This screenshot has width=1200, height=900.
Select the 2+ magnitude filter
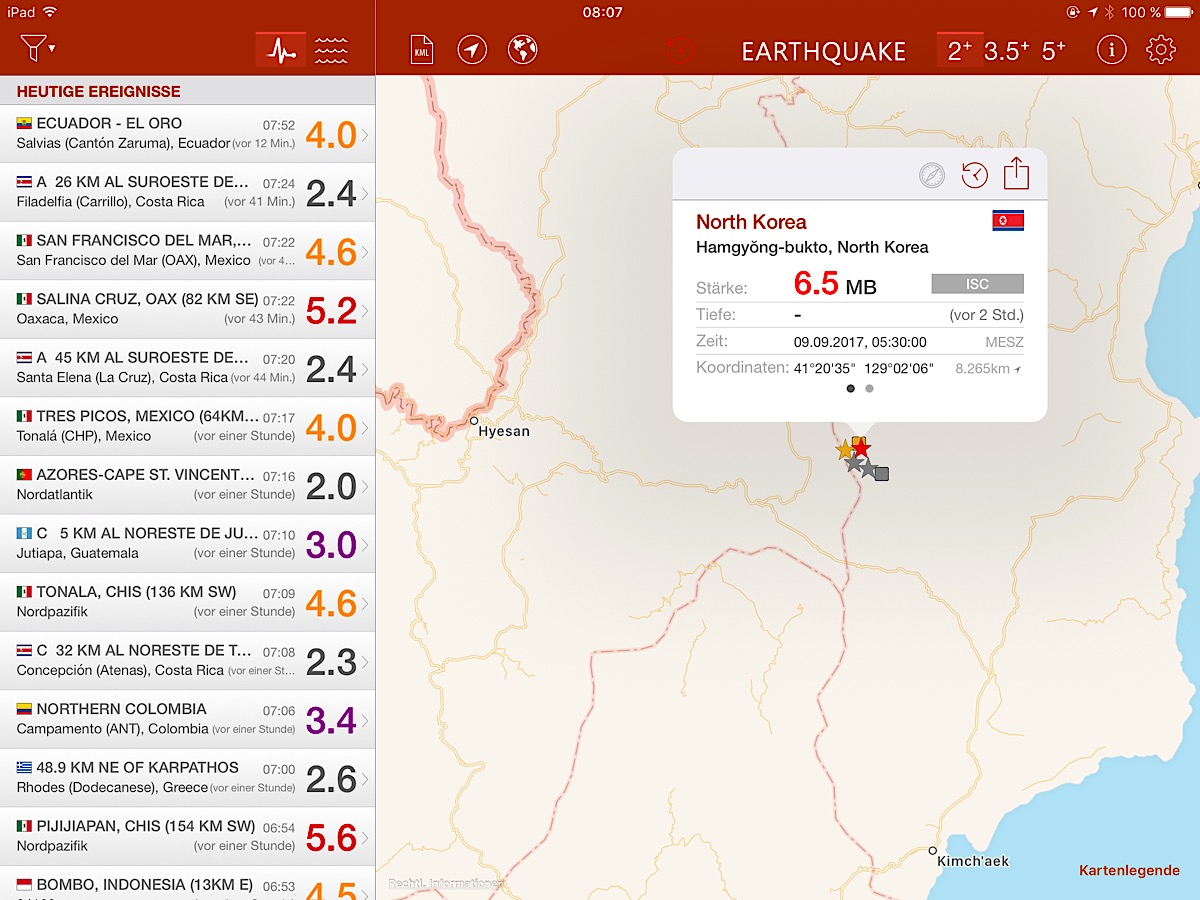pos(959,51)
